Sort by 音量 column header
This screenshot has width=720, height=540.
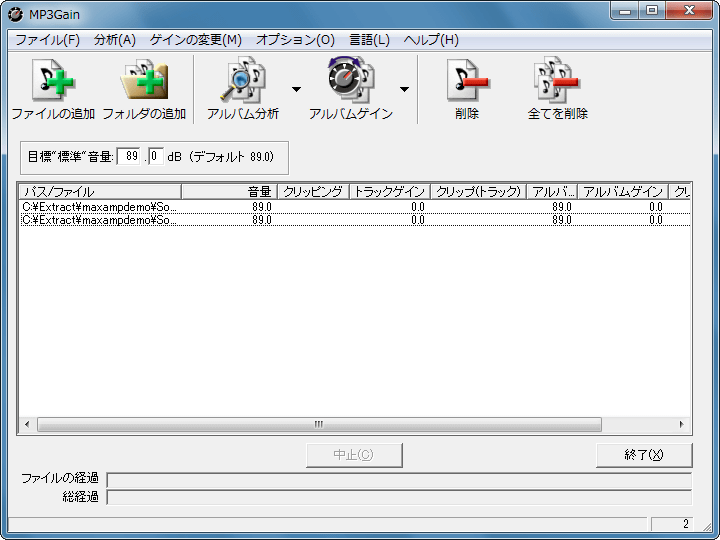tap(230, 191)
